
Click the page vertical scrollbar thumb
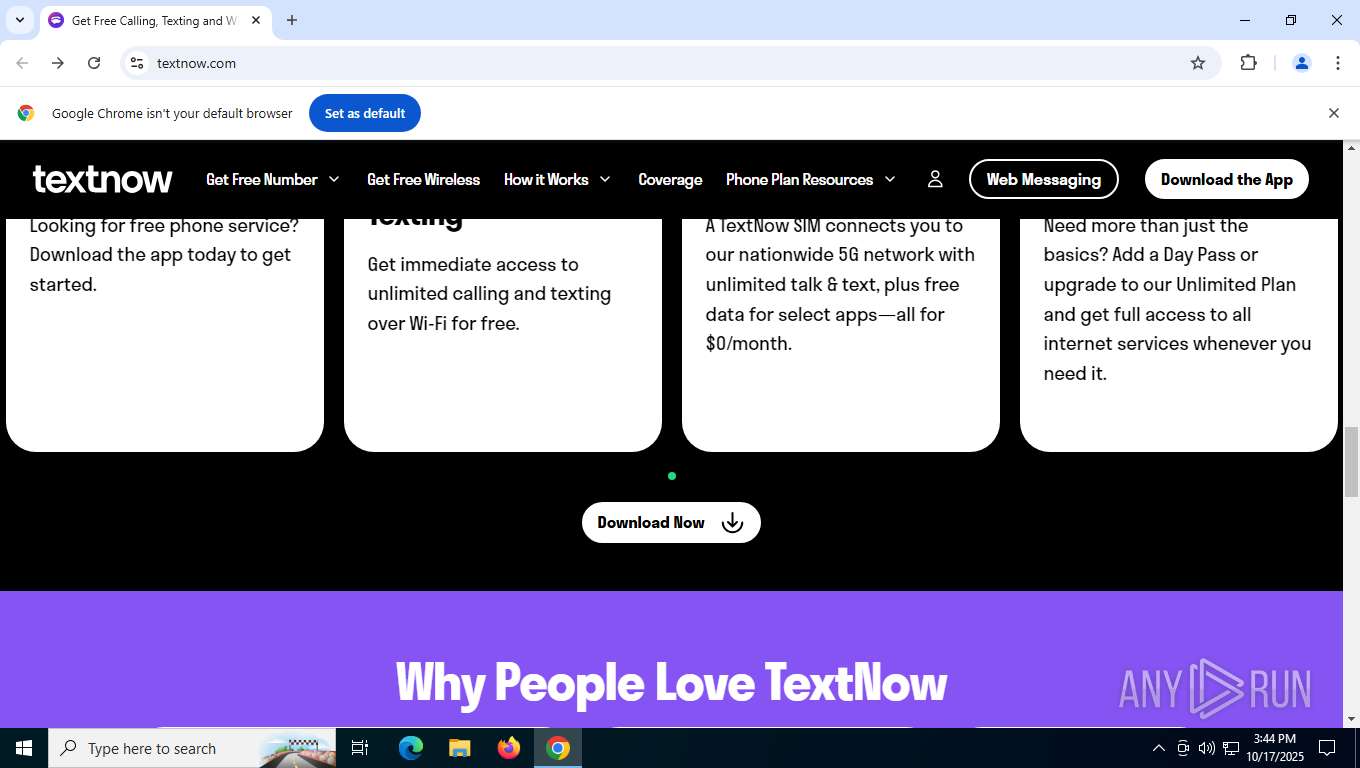click(1351, 461)
